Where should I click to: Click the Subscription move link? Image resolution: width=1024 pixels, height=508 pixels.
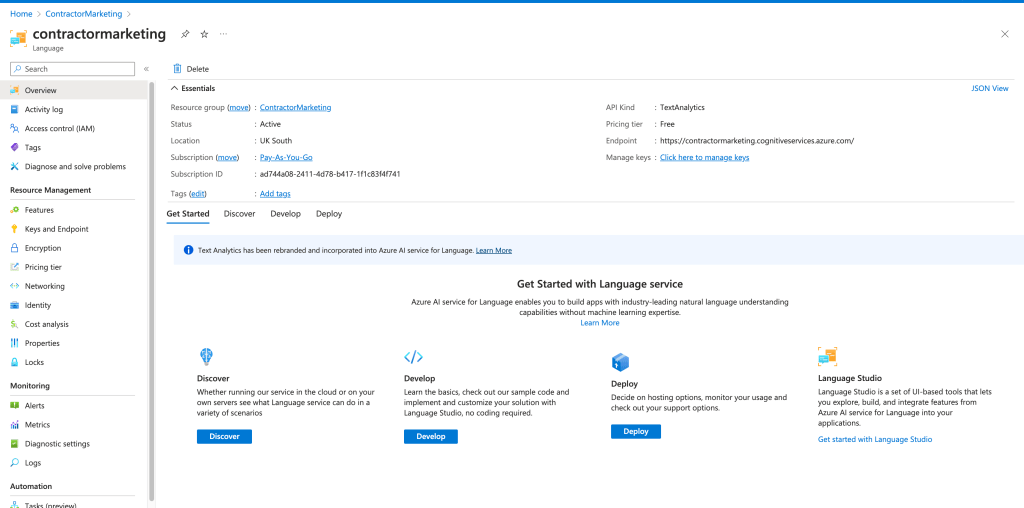[x=227, y=157]
